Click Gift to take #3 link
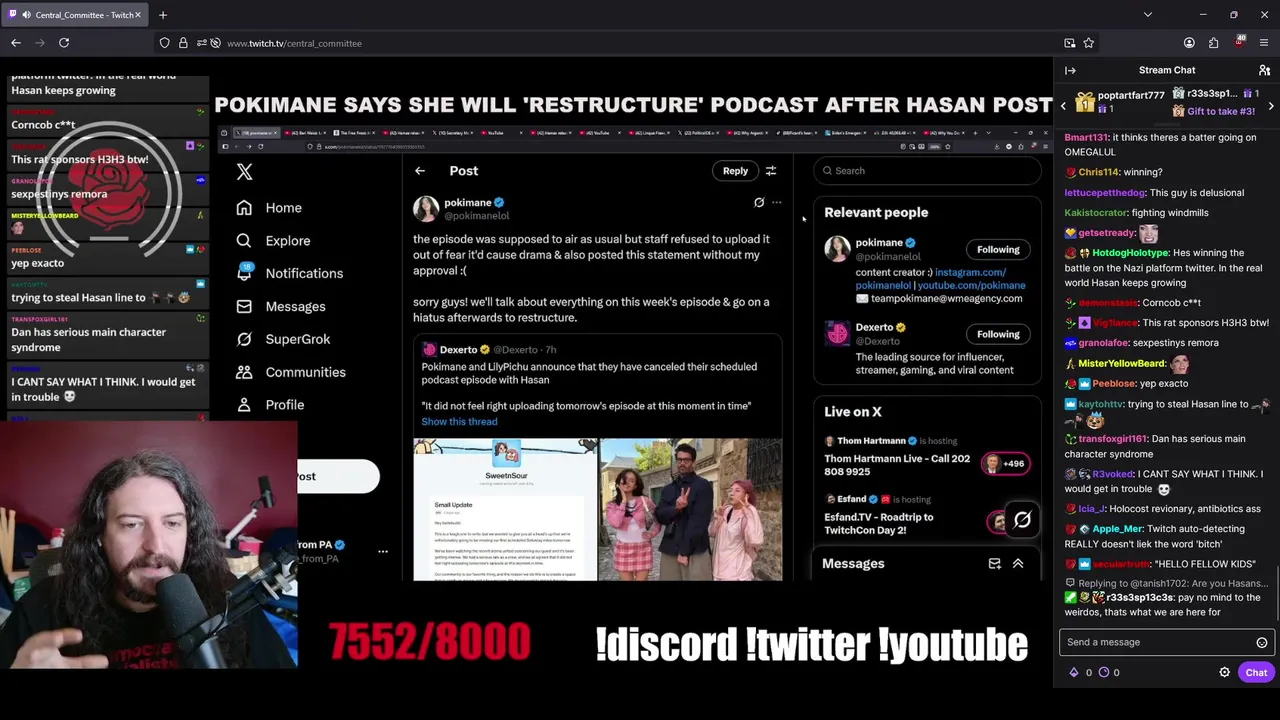 click(x=1220, y=111)
